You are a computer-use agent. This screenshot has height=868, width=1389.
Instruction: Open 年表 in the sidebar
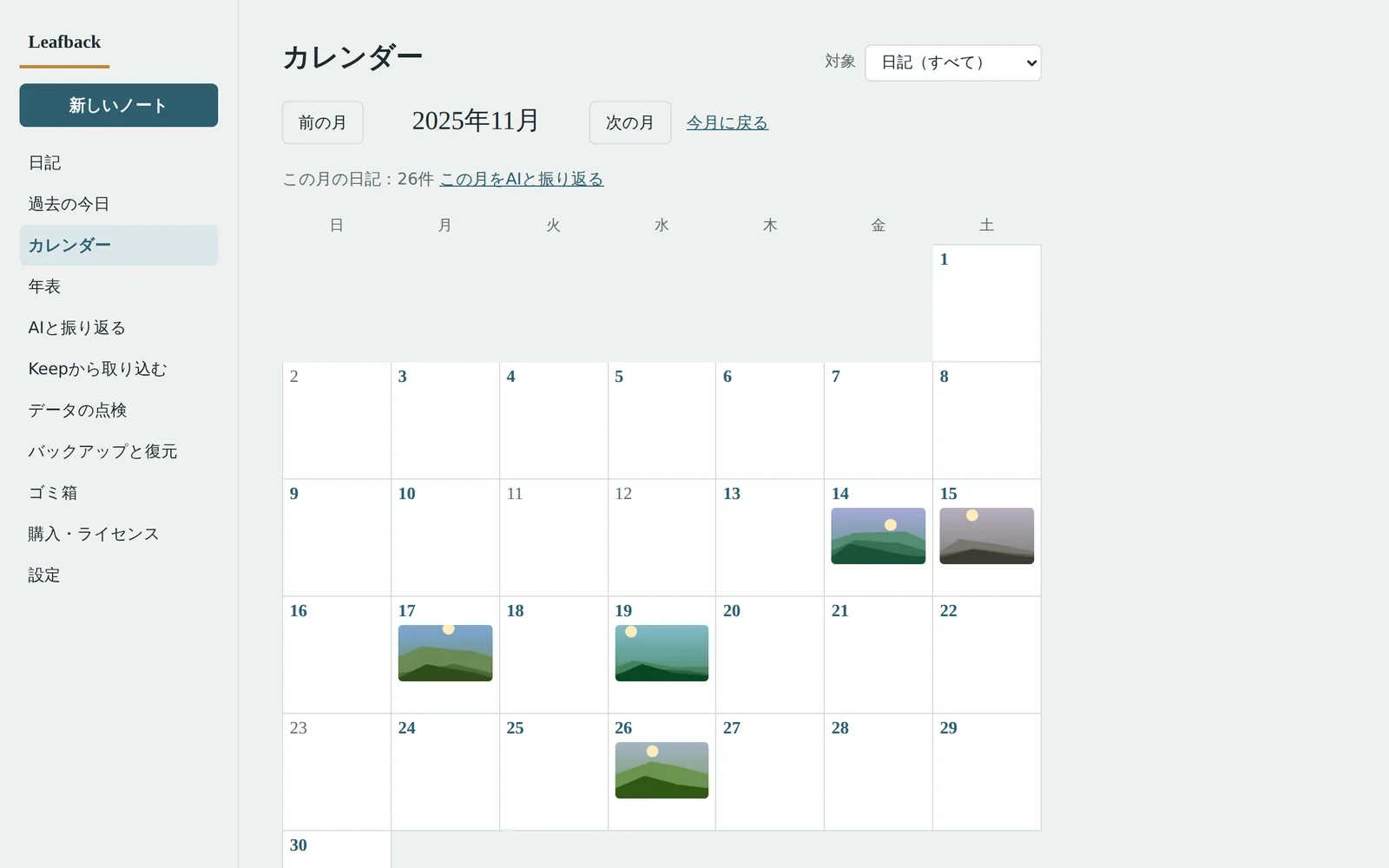pos(119,286)
